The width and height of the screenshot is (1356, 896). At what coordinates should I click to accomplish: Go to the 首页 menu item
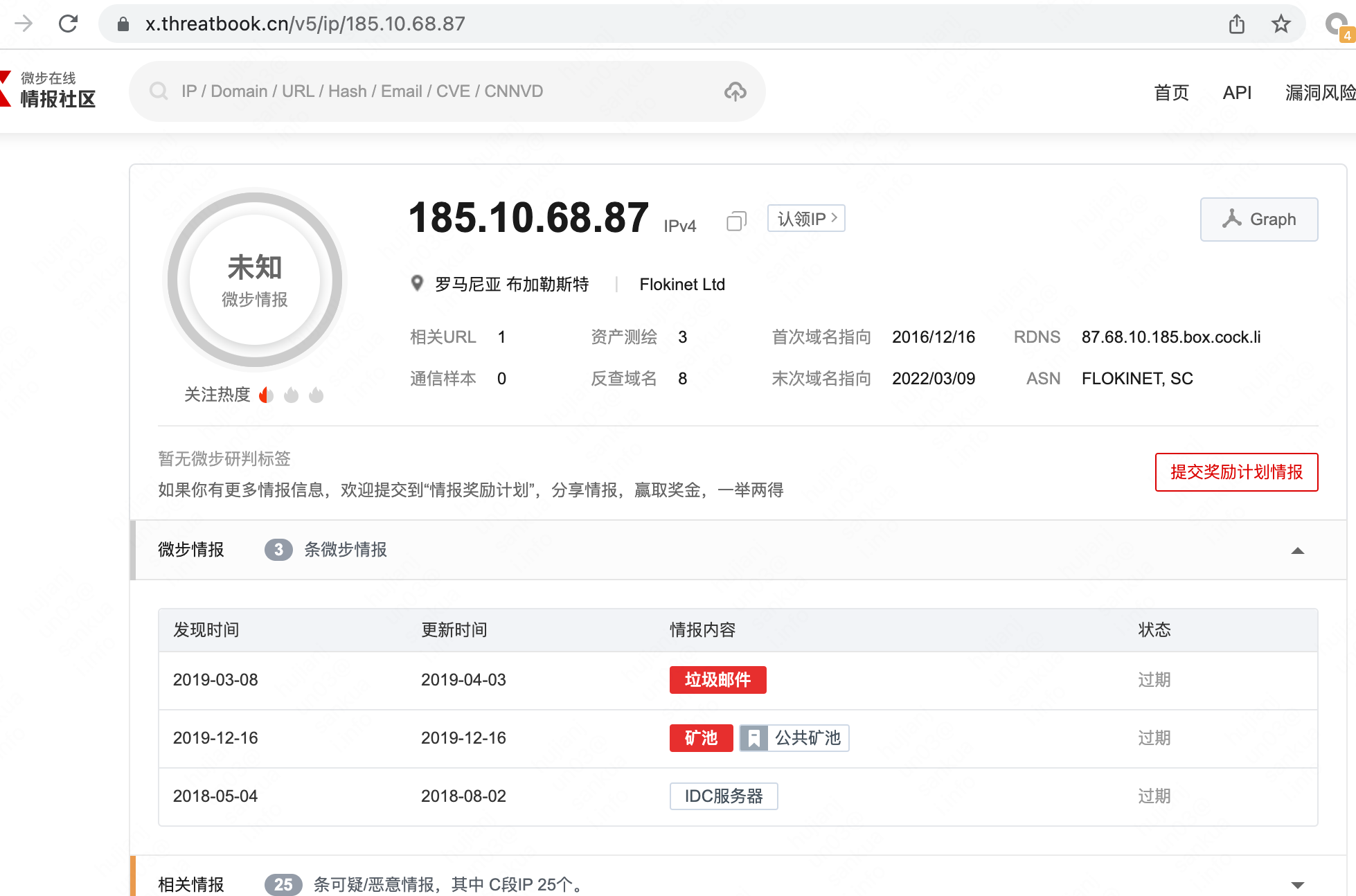click(x=1171, y=92)
